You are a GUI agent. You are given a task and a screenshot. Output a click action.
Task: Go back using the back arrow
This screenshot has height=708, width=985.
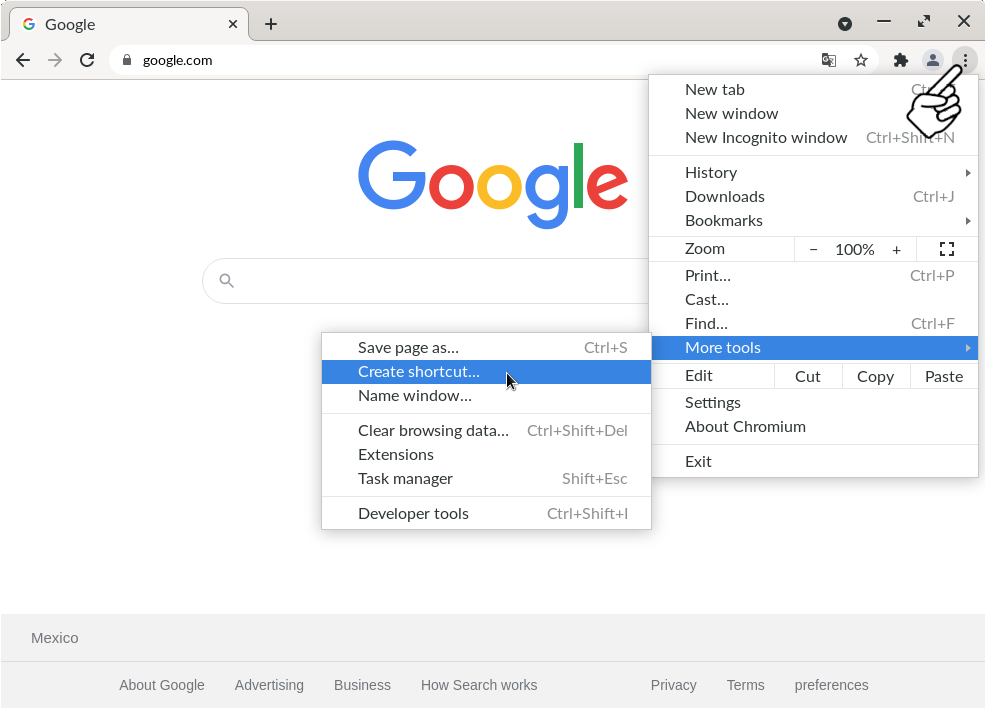click(x=23, y=60)
